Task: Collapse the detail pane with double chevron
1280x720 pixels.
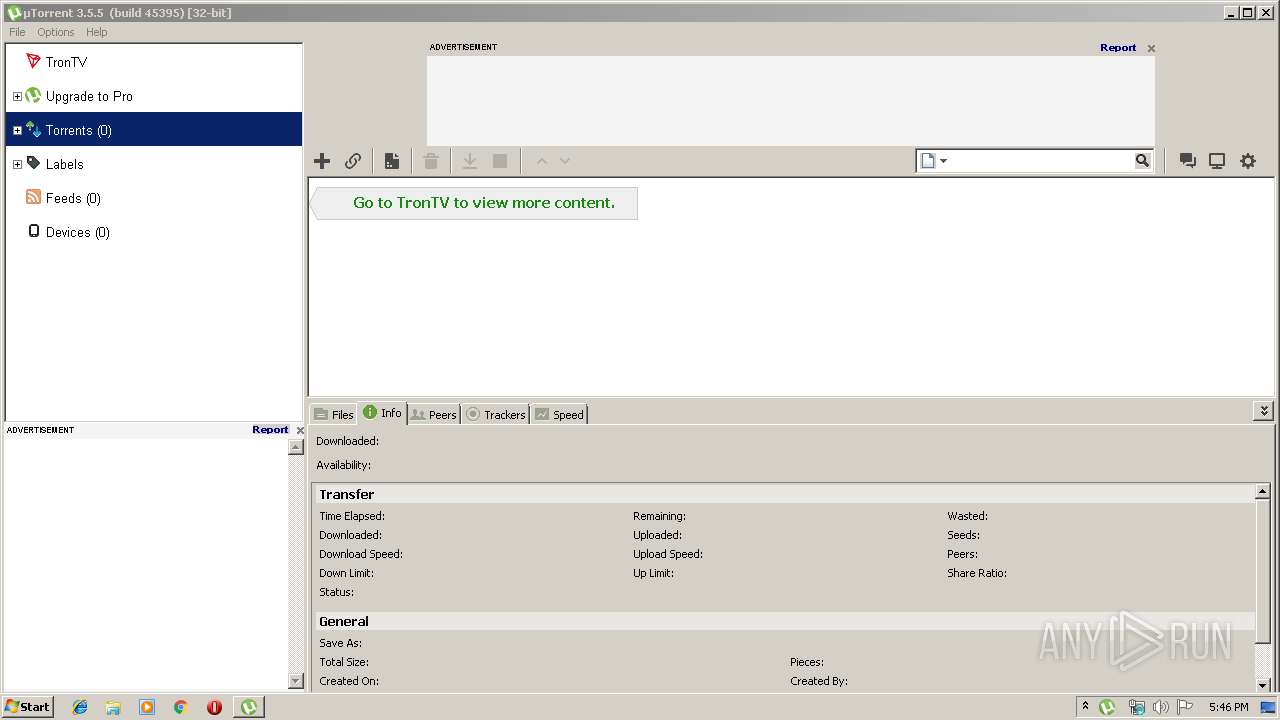Action: pos(1264,411)
